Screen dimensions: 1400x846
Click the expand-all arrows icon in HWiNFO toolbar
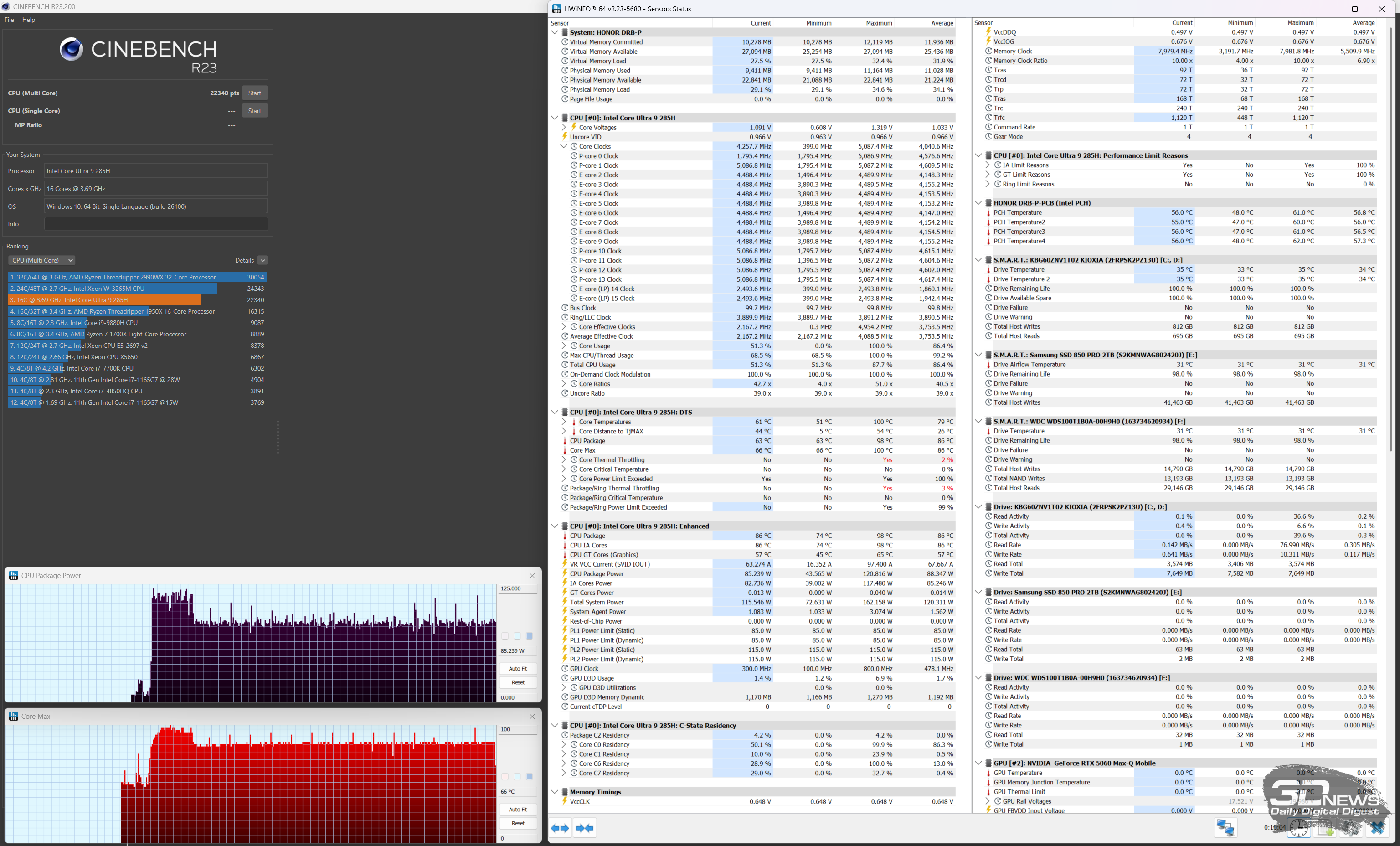click(x=560, y=828)
